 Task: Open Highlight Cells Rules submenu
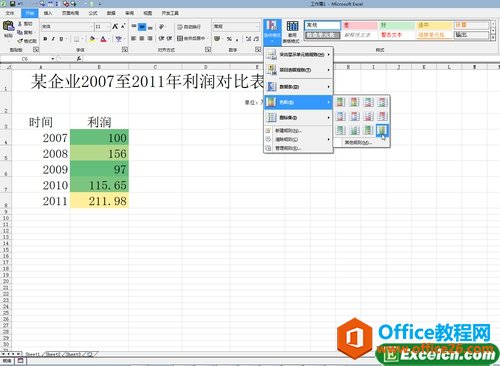pos(298,54)
